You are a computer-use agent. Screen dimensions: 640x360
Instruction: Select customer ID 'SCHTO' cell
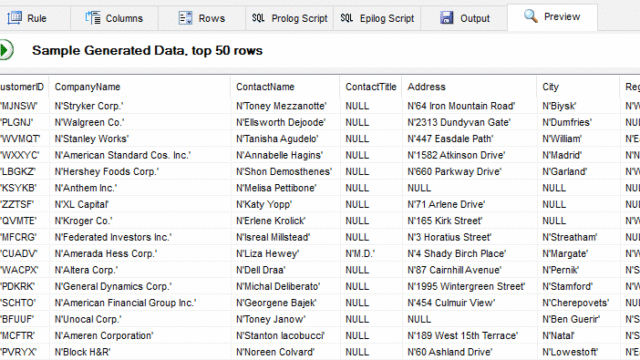(24, 303)
